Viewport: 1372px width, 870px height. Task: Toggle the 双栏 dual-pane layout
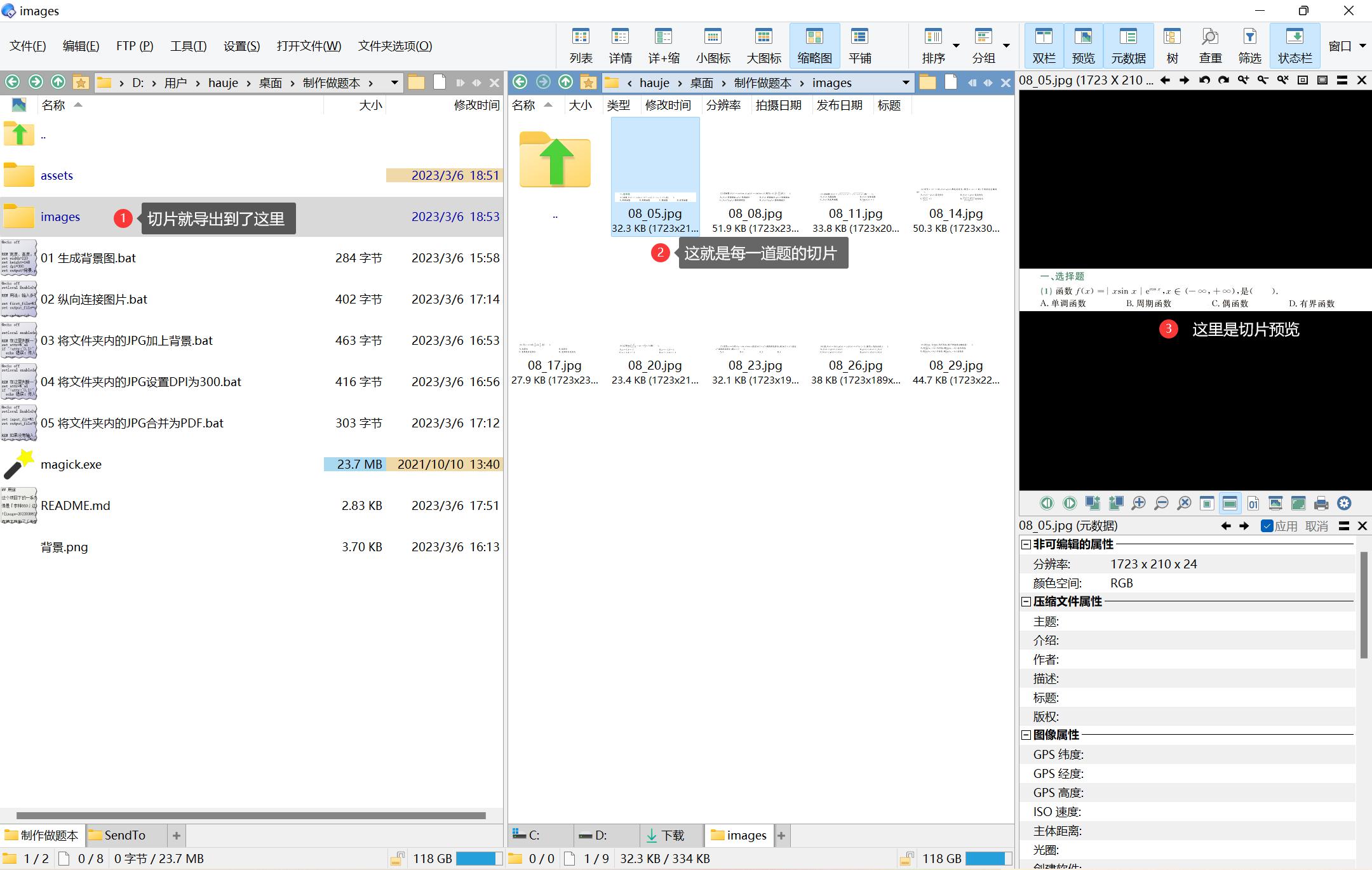click(x=1044, y=45)
